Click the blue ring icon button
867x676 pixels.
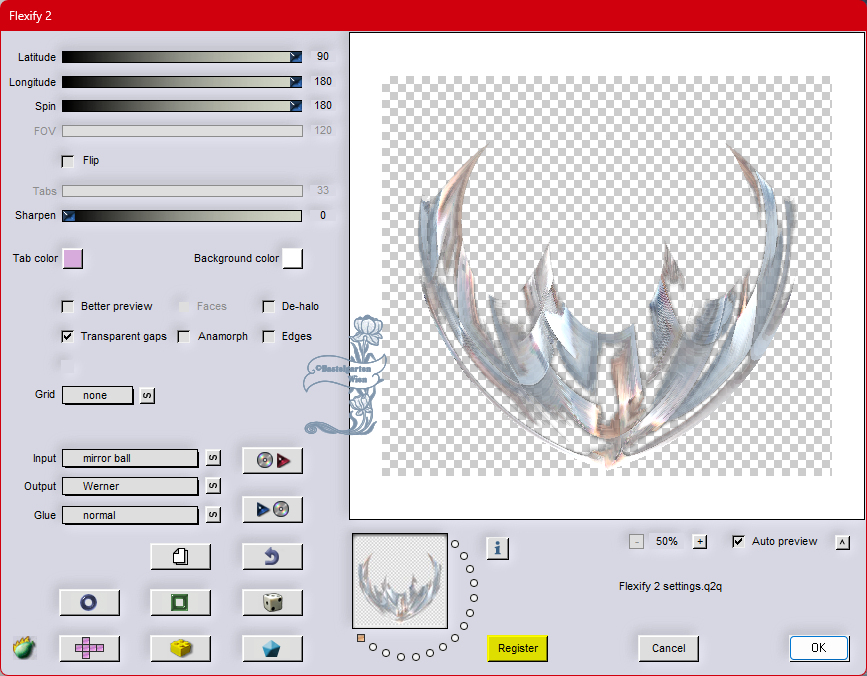pyautogui.click(x=89, y=602)
